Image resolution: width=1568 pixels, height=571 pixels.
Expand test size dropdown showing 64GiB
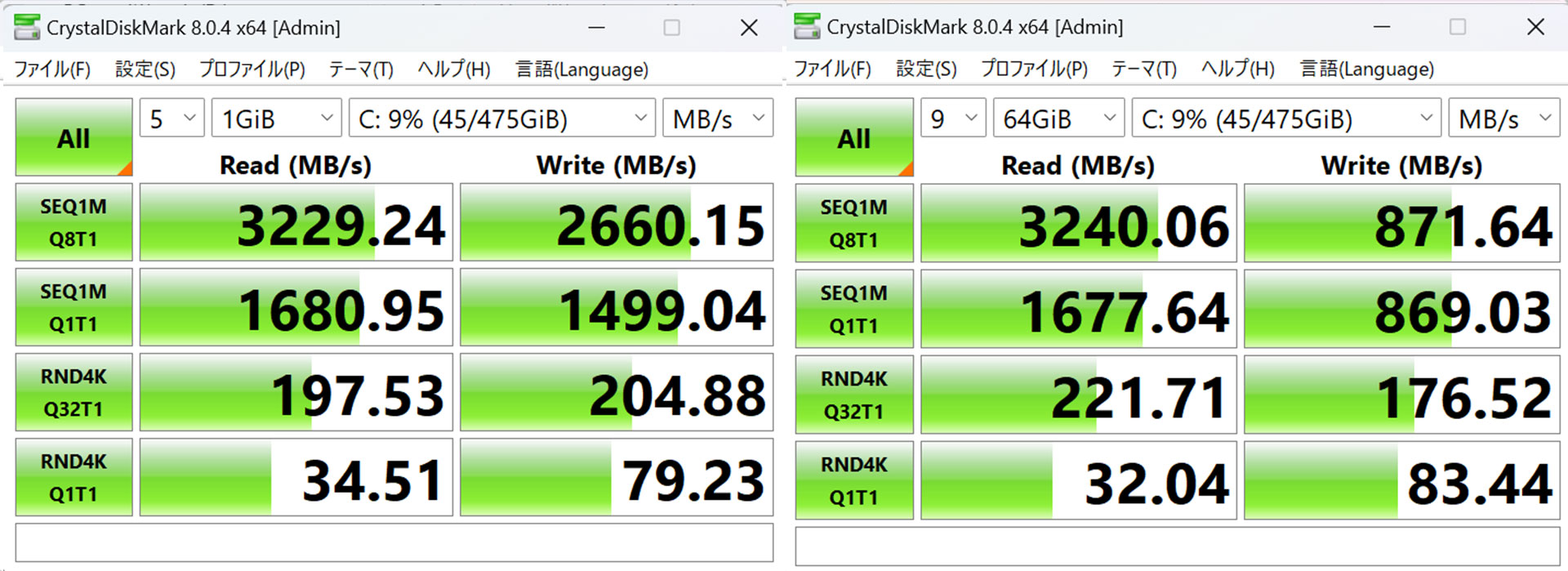(x=1058, y=119)
